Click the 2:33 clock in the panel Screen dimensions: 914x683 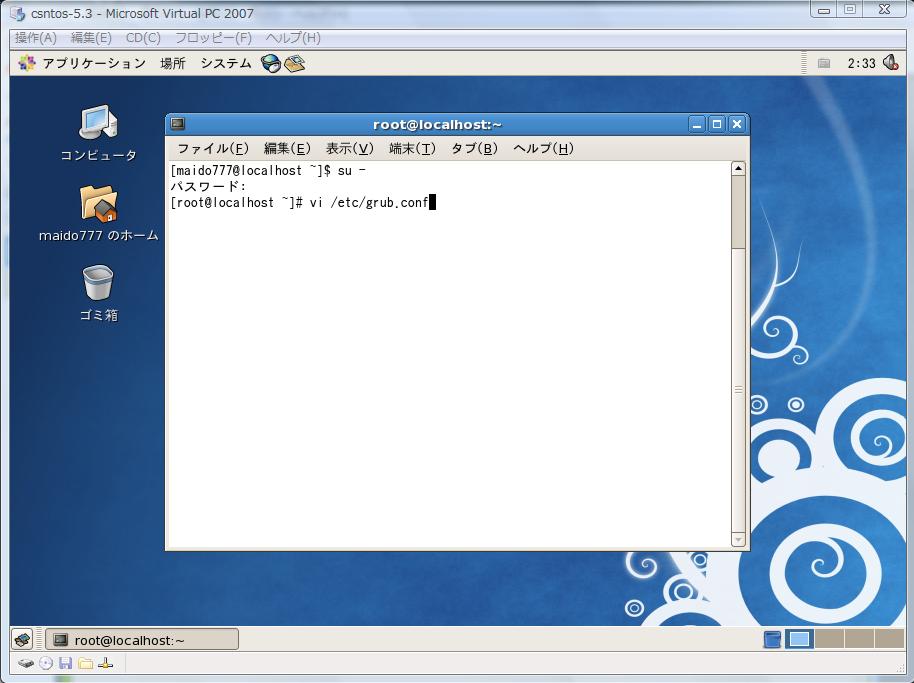click(x=860, y=63)
